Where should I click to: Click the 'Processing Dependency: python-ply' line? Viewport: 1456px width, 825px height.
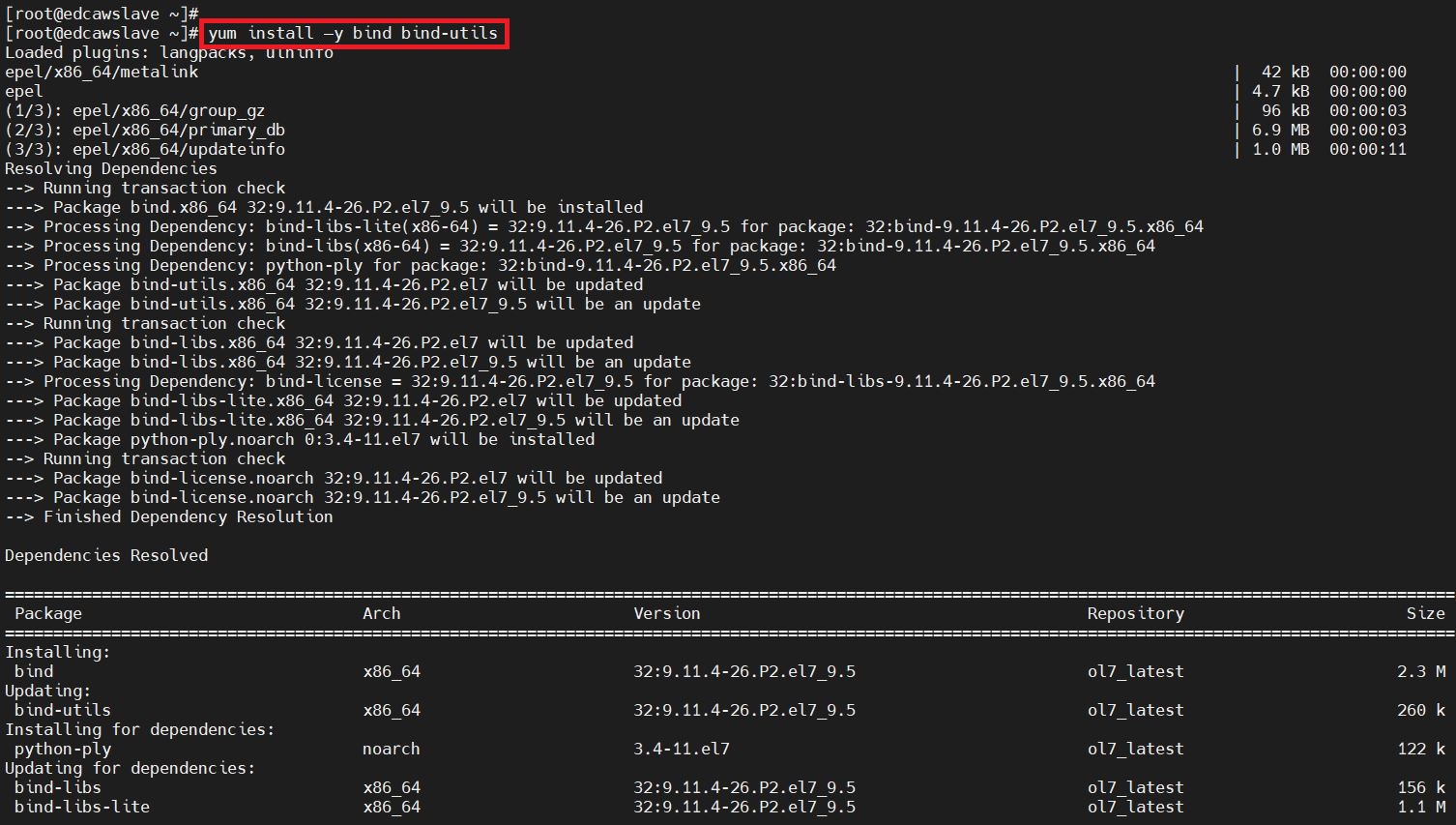pos(421,265)
